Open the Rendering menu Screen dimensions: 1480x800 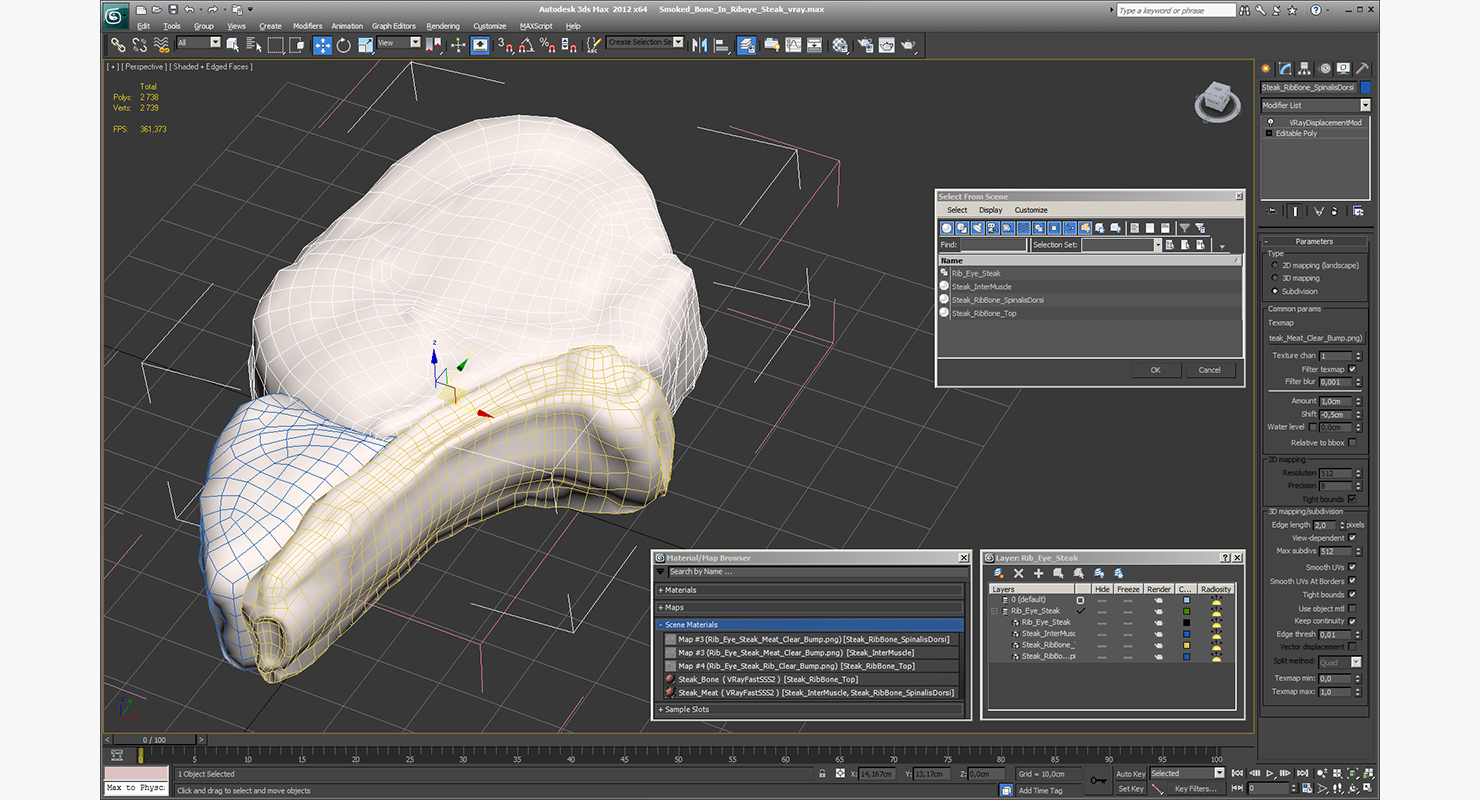443,26
